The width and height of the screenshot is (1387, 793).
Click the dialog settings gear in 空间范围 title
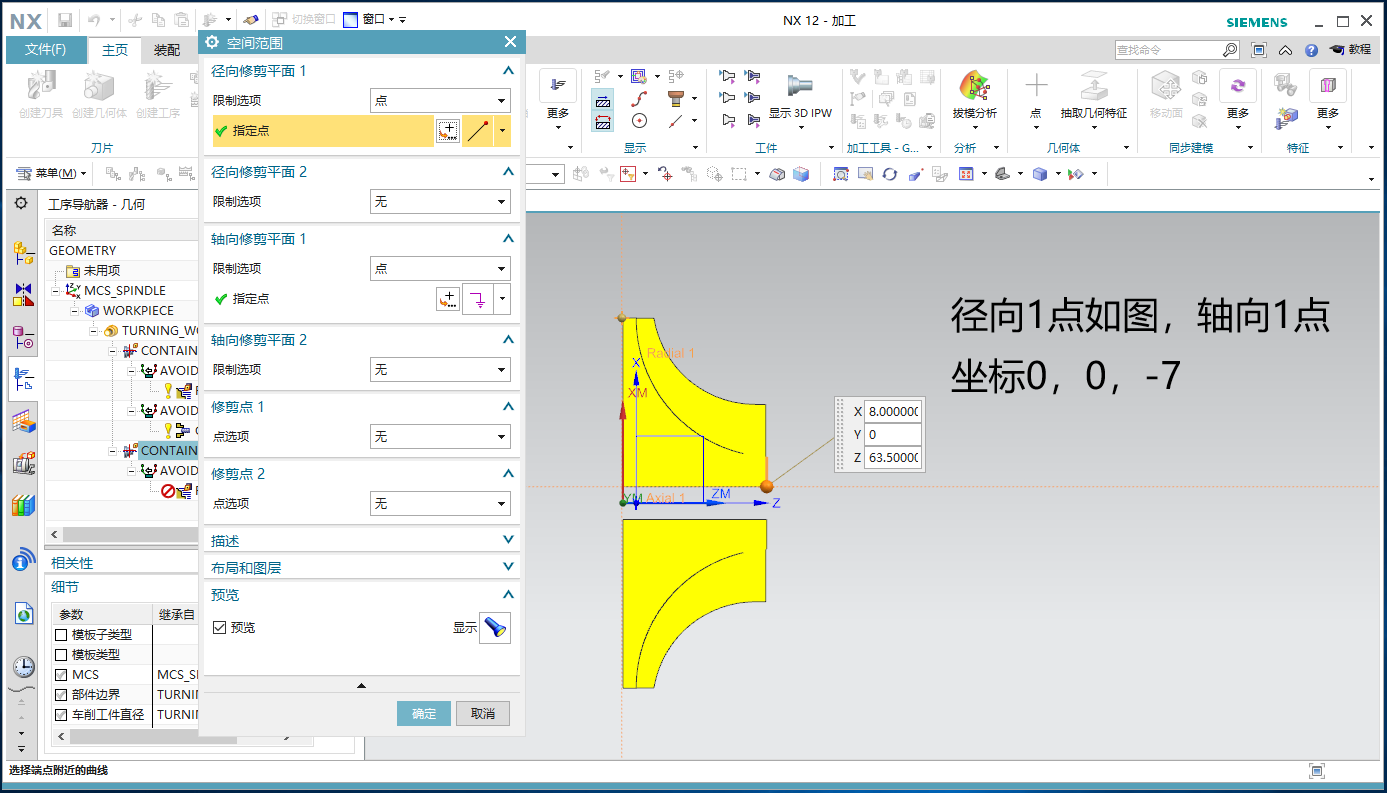click(213, 42)
